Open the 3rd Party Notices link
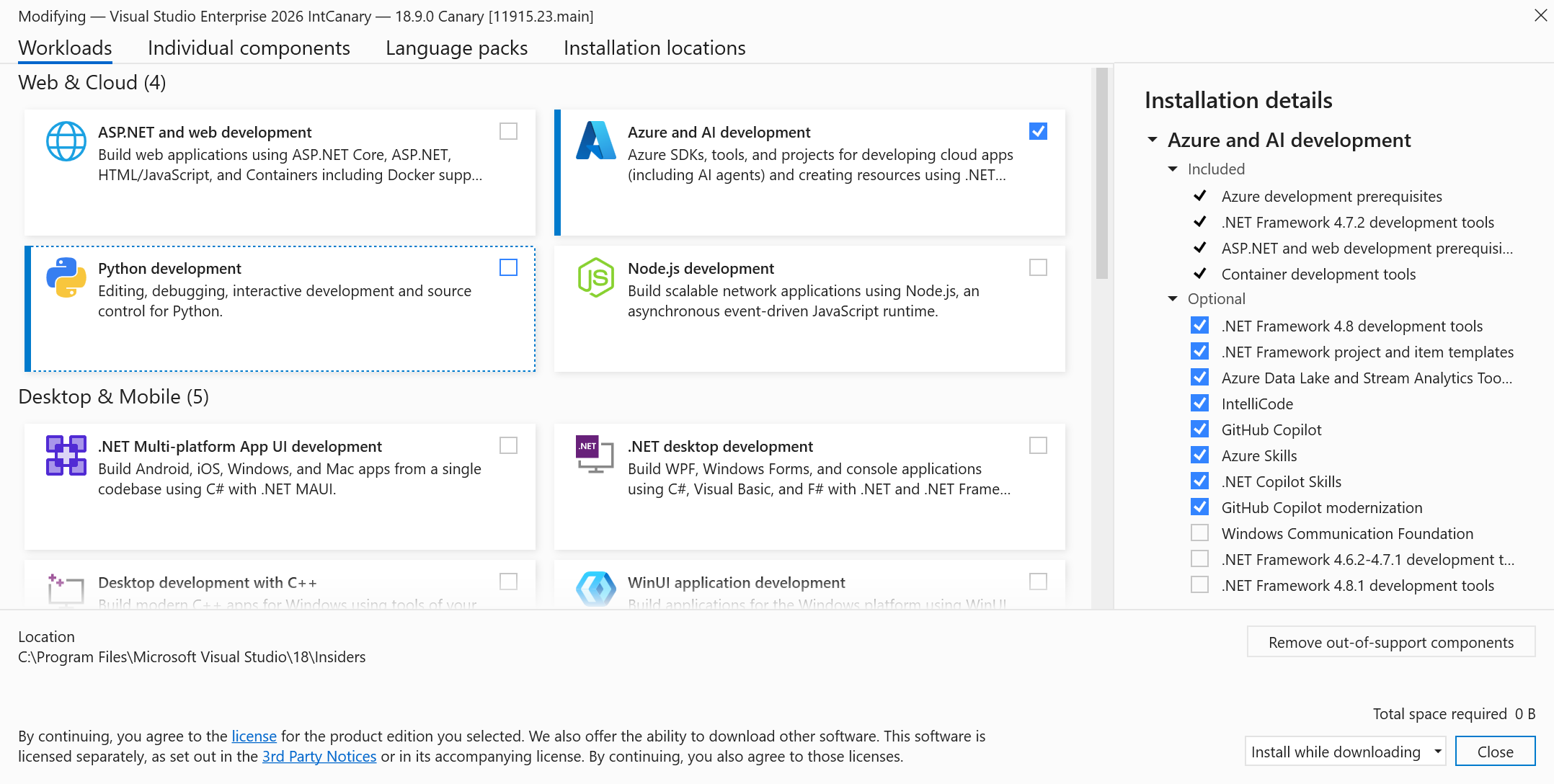Image resolution: width=1554 pixels, height=784 pixels. point(319,756)
